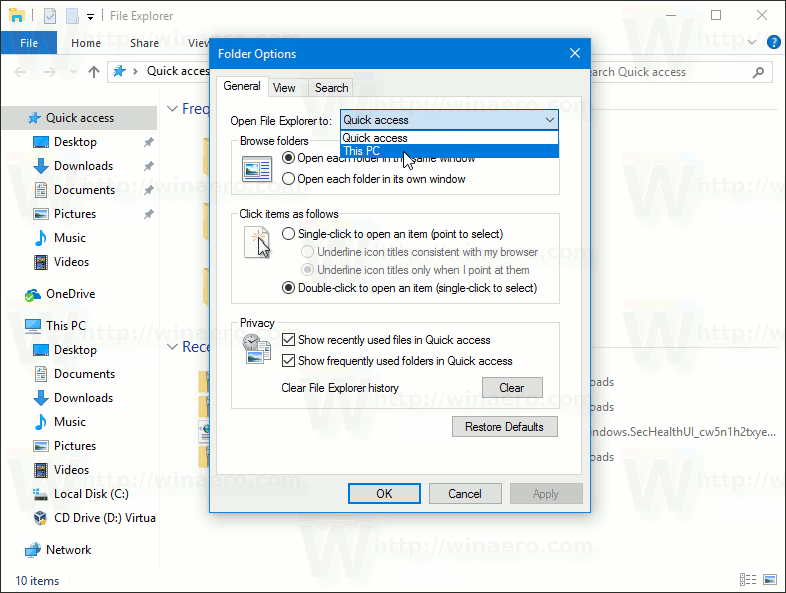Screen dimensions: 786x593
Task: Switch to the Share ribbon tab
Action: pyautogui.click(x=144, y=43)
